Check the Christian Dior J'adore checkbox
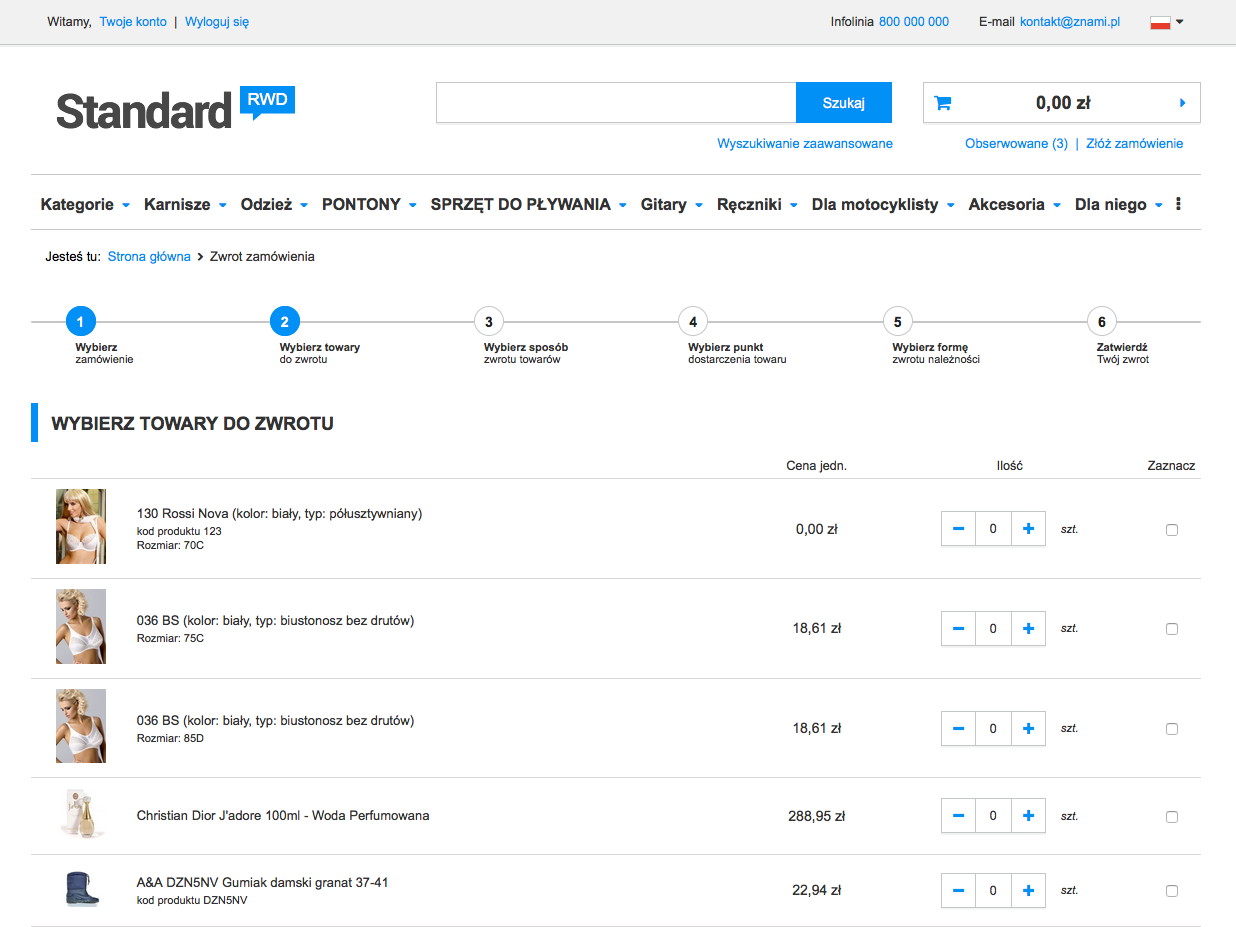This screenshot has height=927, width=1236. 1172,816
